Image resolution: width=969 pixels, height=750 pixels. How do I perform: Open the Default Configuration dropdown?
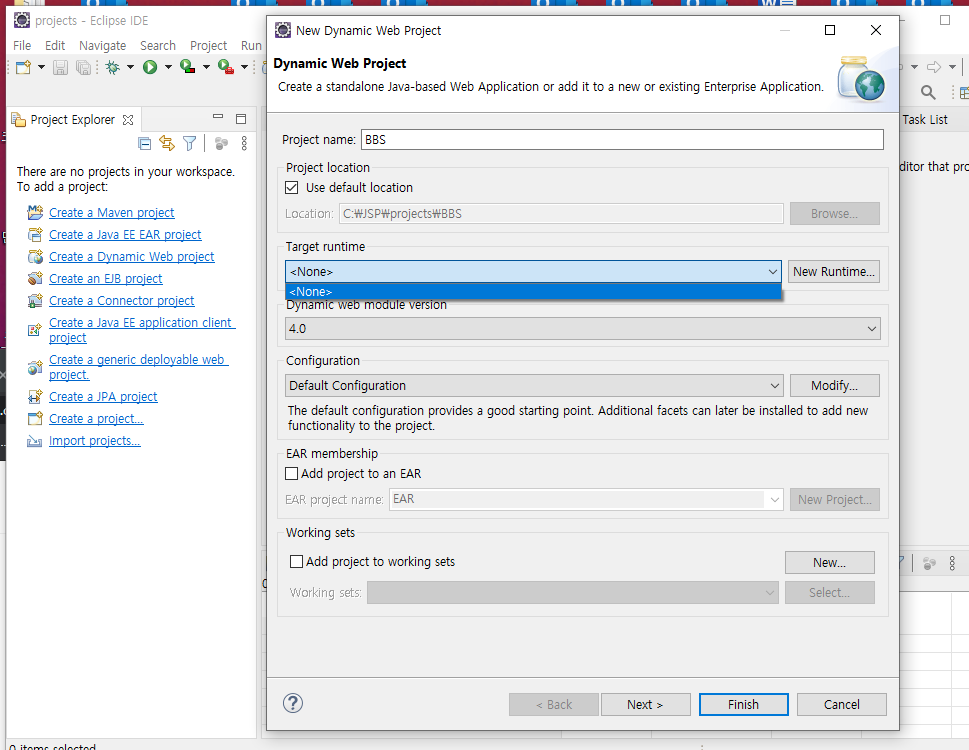click(x=534, y=386)
